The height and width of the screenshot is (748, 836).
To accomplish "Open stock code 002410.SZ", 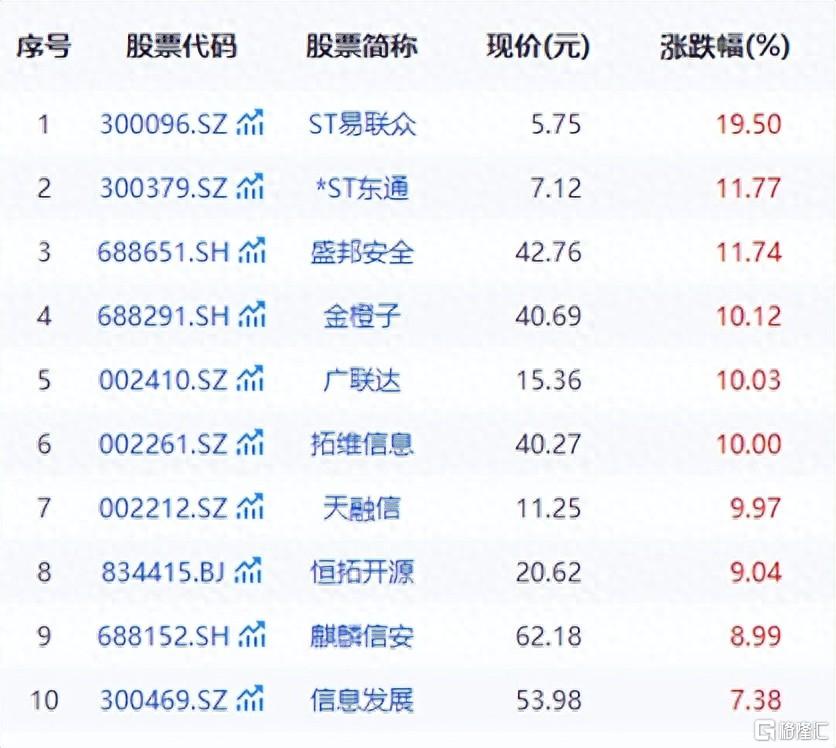I will pos(163,380).
